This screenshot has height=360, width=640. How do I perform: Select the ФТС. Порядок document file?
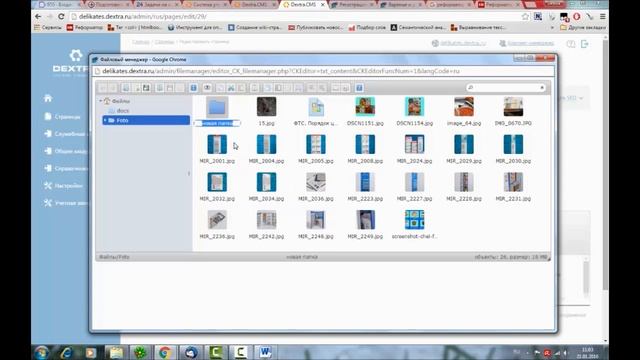coord(316,107)
